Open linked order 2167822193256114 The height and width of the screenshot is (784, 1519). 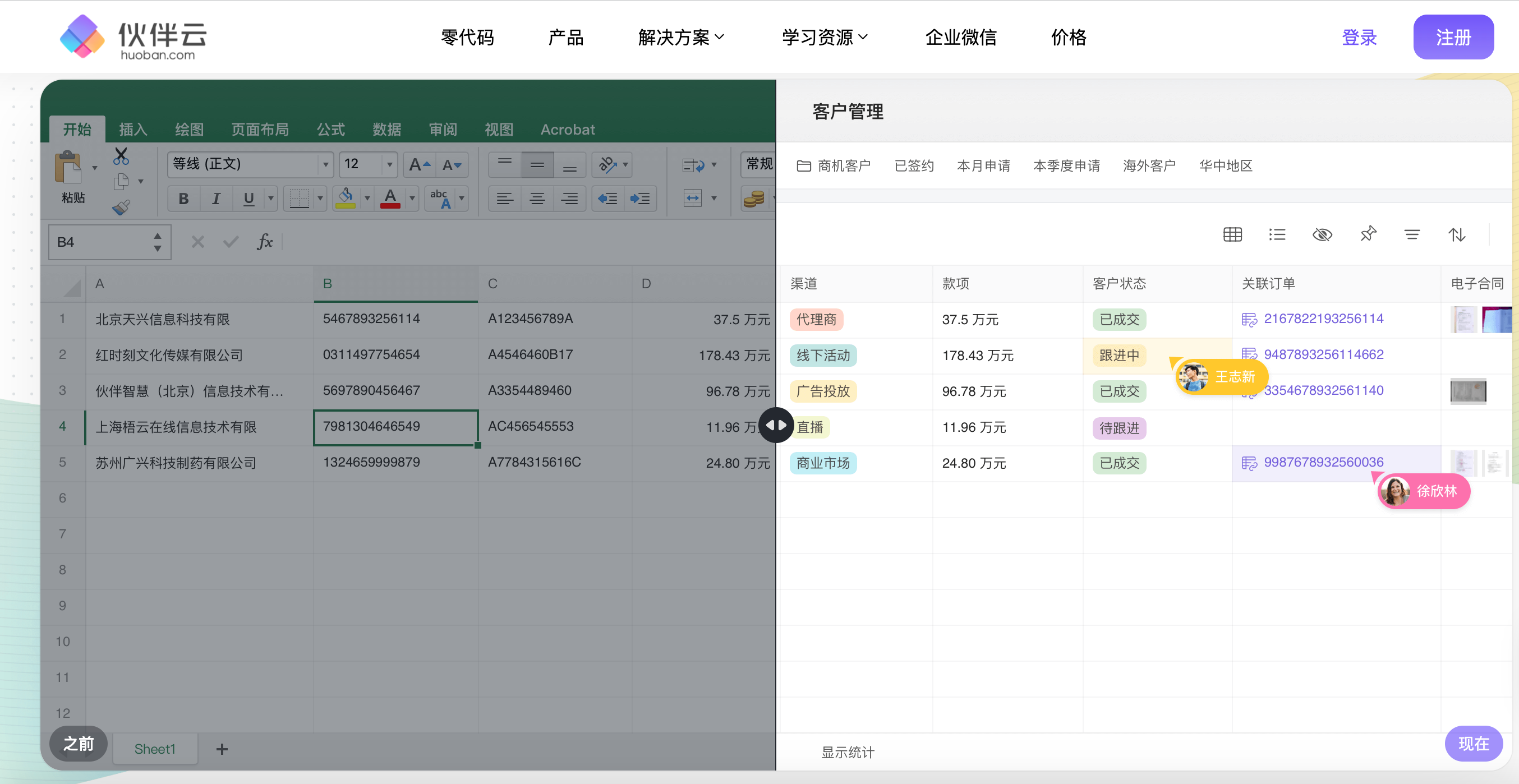[1323, 319]
